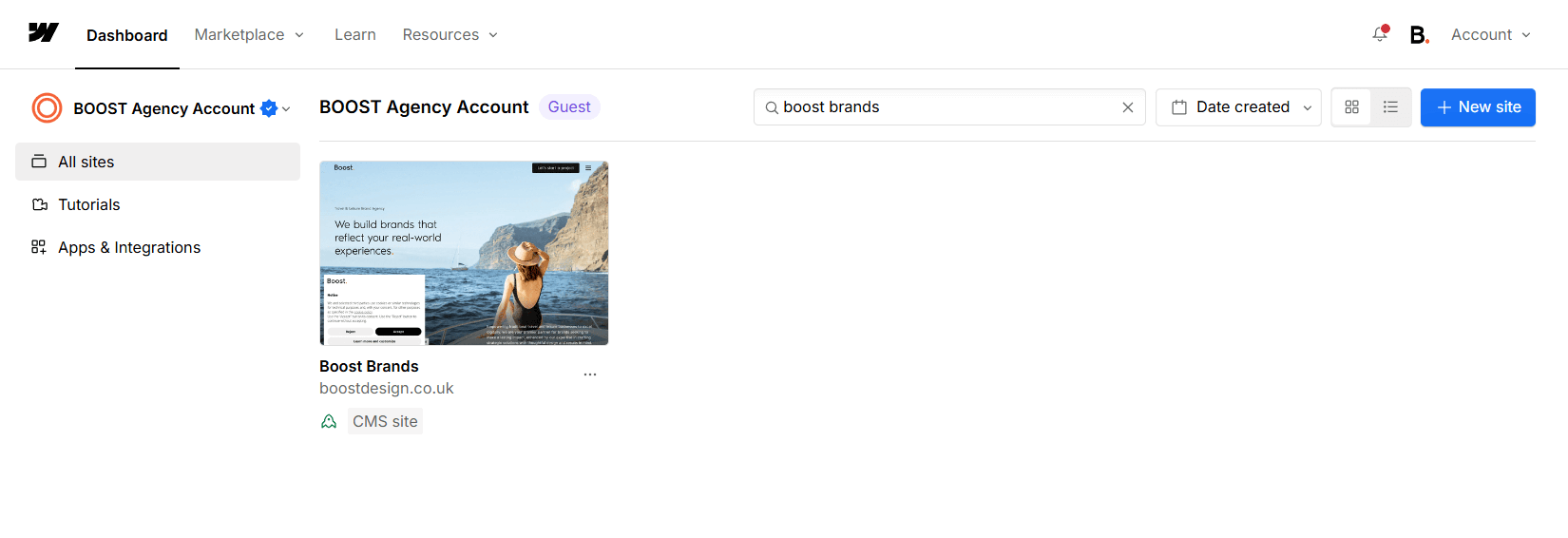Click the Guest badge
The image size is (1568, 538).
coord(569,107)
